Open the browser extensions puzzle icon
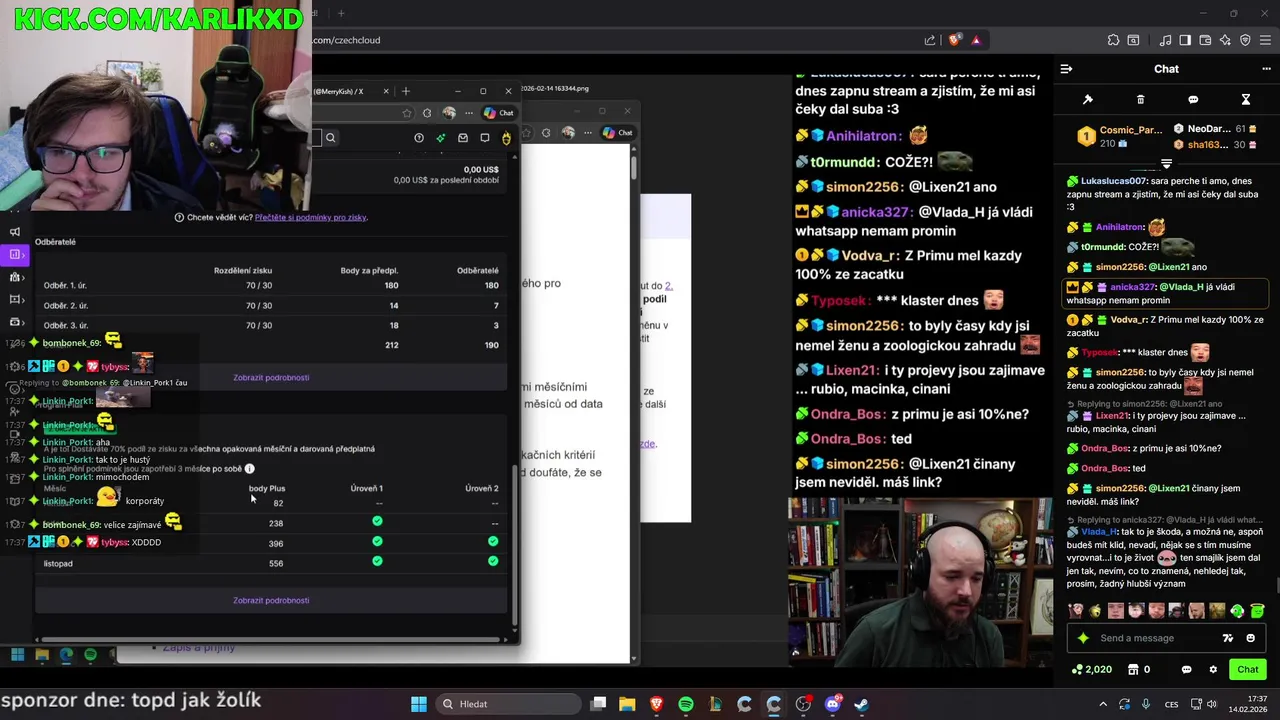The width and height of the screenshot is (1280, 720). [x=1113, y=40]
